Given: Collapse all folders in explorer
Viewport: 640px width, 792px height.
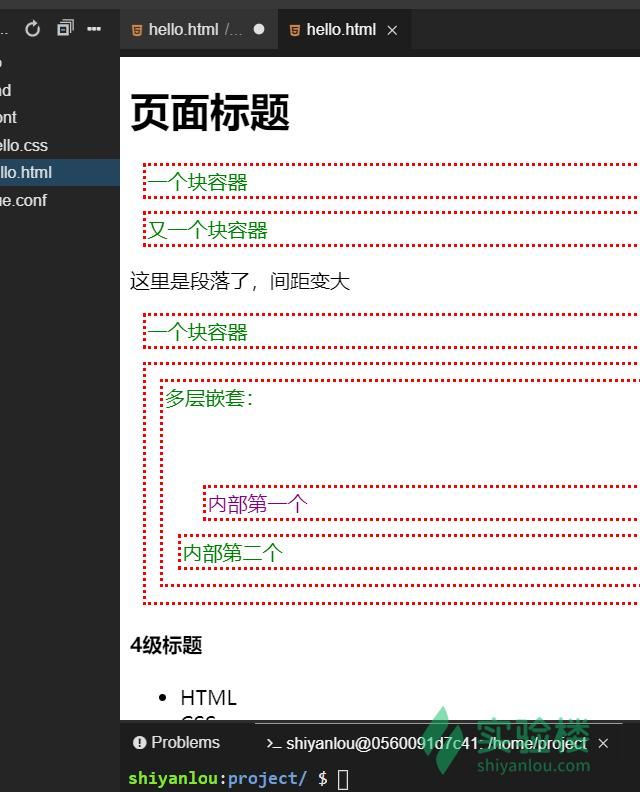Looking at the screenshot, I should click(65, 28).
